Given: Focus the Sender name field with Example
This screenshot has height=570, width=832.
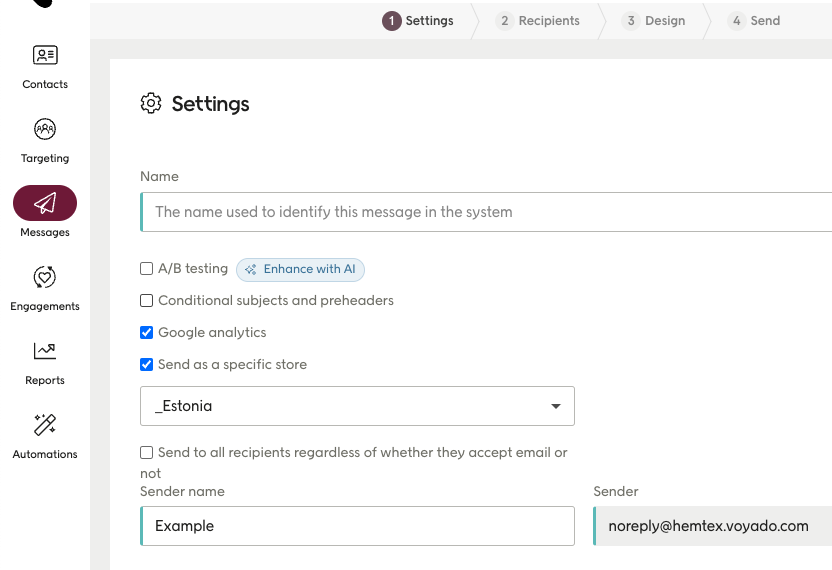Looking at the screenshot, I should [358, 526].
